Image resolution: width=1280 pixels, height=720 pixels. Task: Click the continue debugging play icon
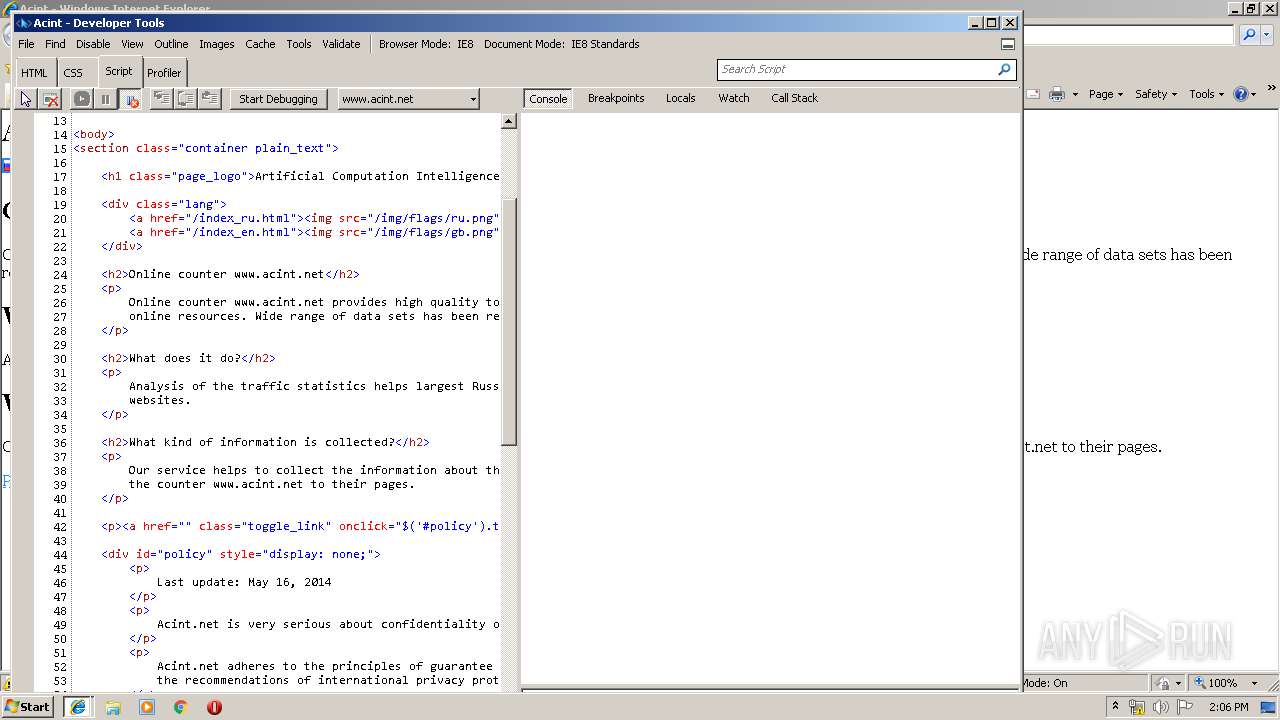82,99
